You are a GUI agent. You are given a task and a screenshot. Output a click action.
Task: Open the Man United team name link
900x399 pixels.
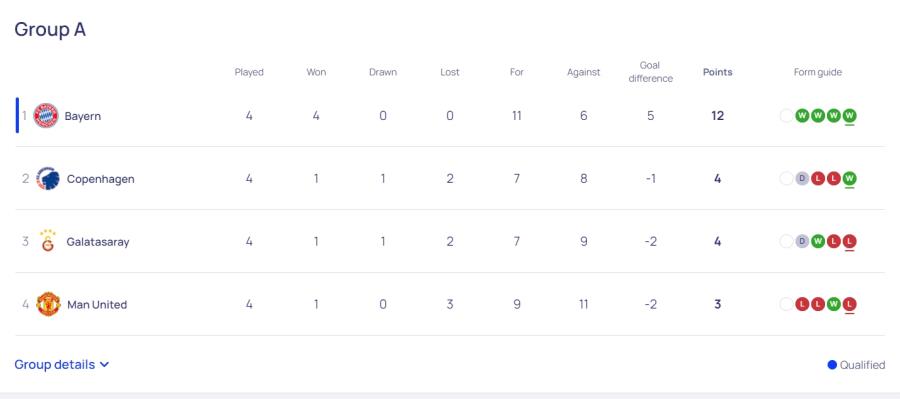[x=97, y=305]
